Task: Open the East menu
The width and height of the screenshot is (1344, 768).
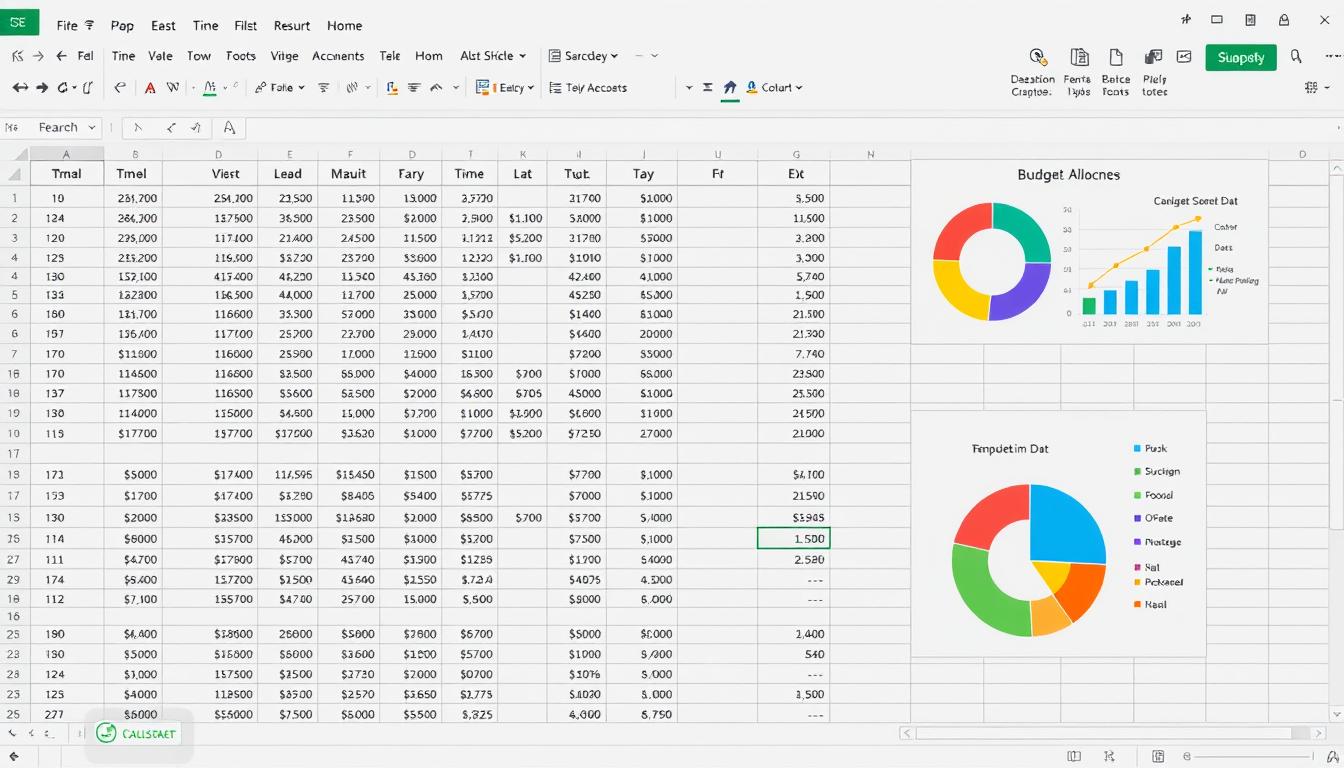Action: [x=163, y=25]
